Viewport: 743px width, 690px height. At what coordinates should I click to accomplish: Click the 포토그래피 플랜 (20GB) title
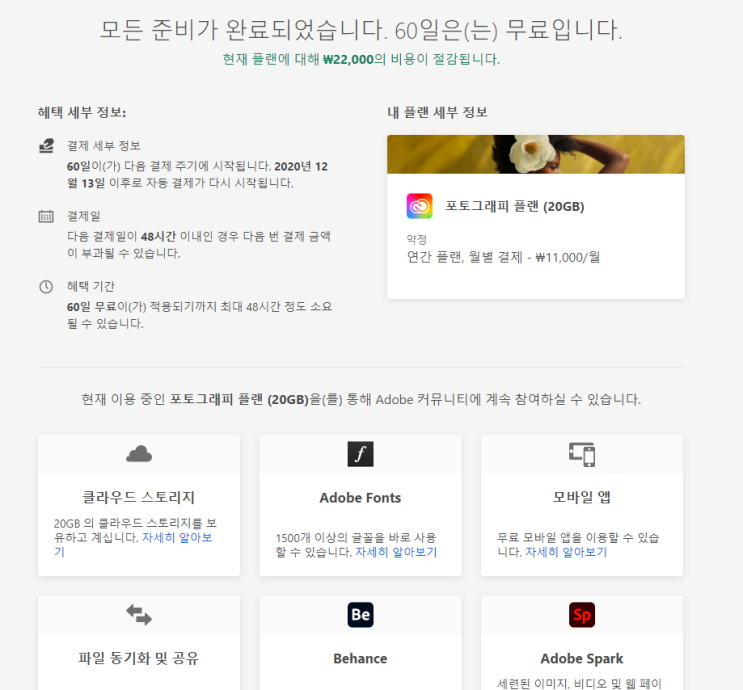[x=515, y=207]
